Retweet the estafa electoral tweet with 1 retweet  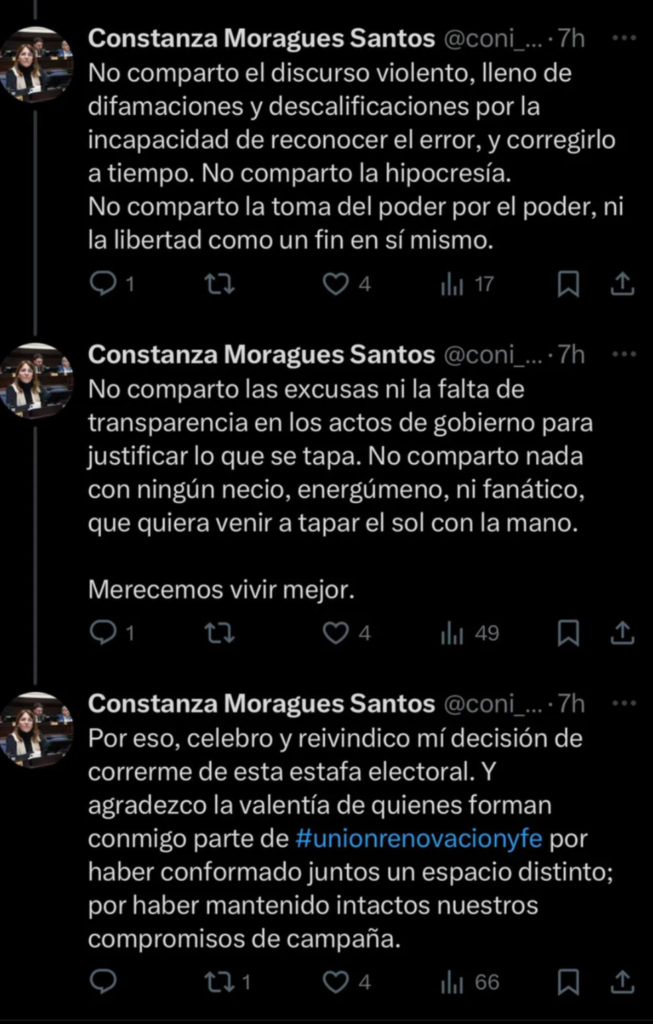tap(219, 982)
